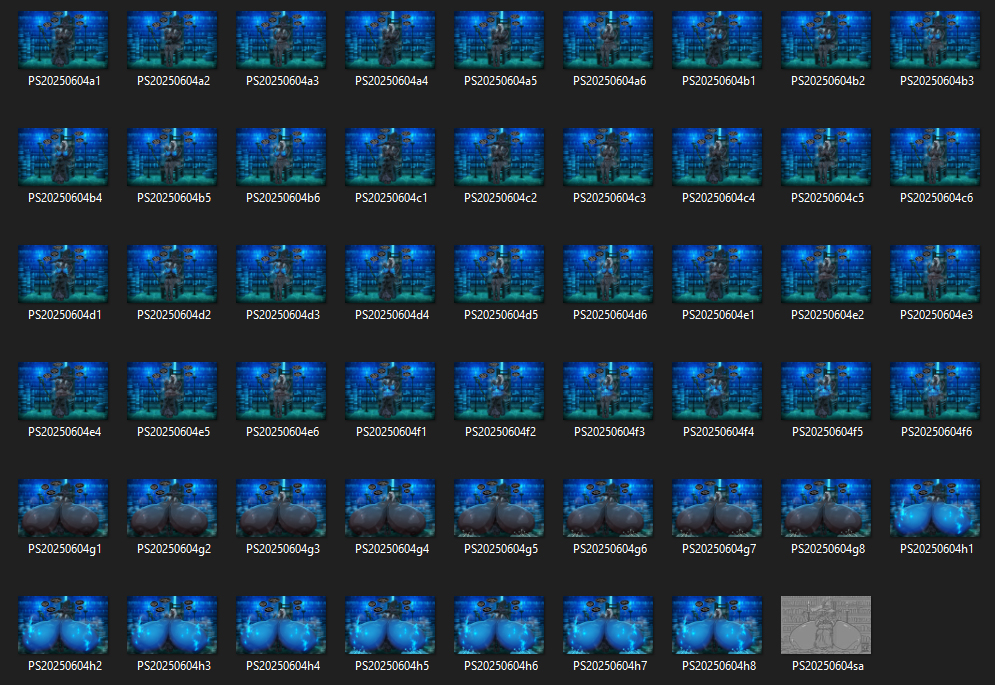
Task: Select the grayscale PS20250604sa thumbnail
Action: [x=826, y=625]
